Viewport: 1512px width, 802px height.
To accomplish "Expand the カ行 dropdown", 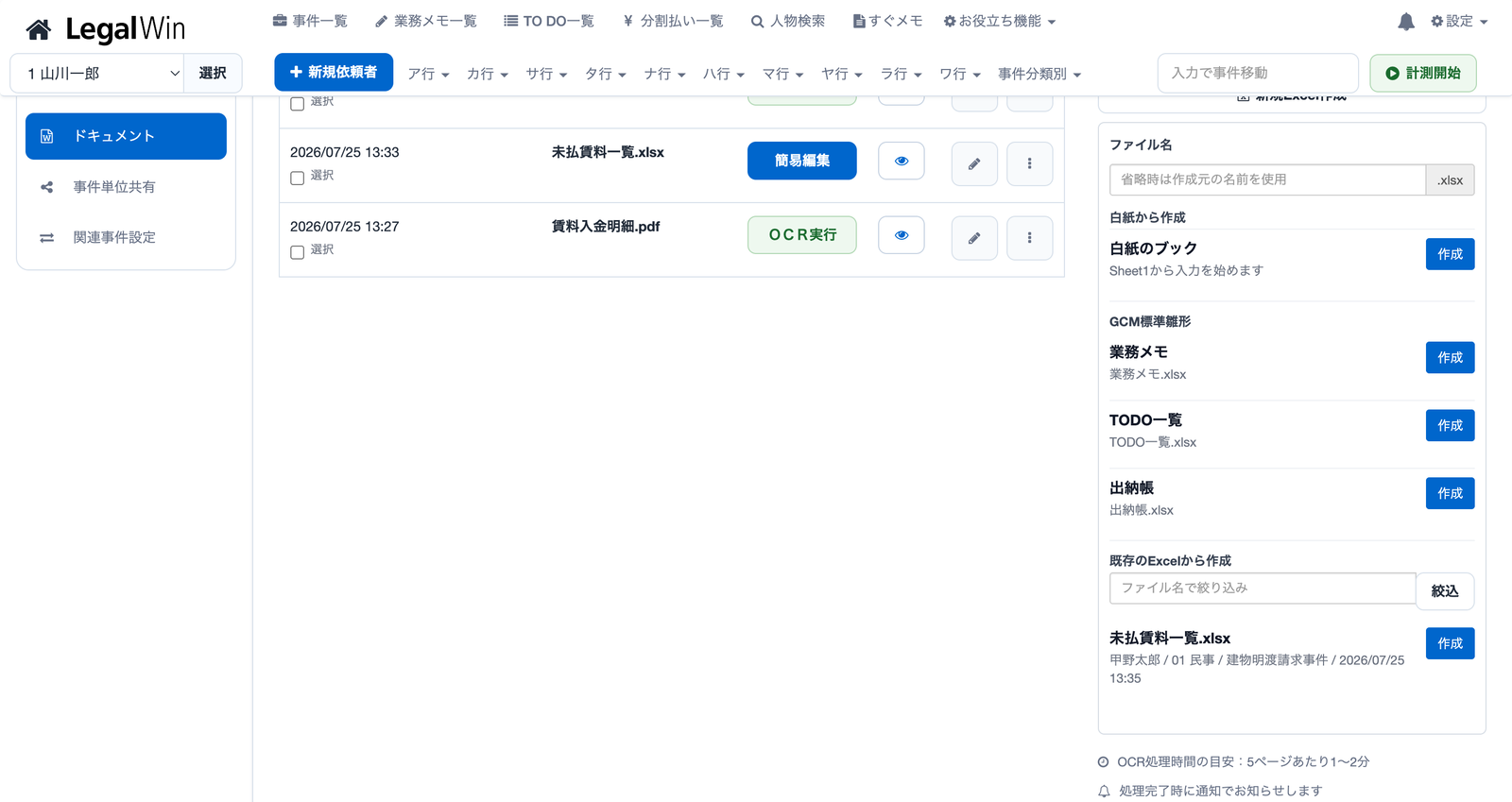I will pyautogui.click(x=488, y=74).
